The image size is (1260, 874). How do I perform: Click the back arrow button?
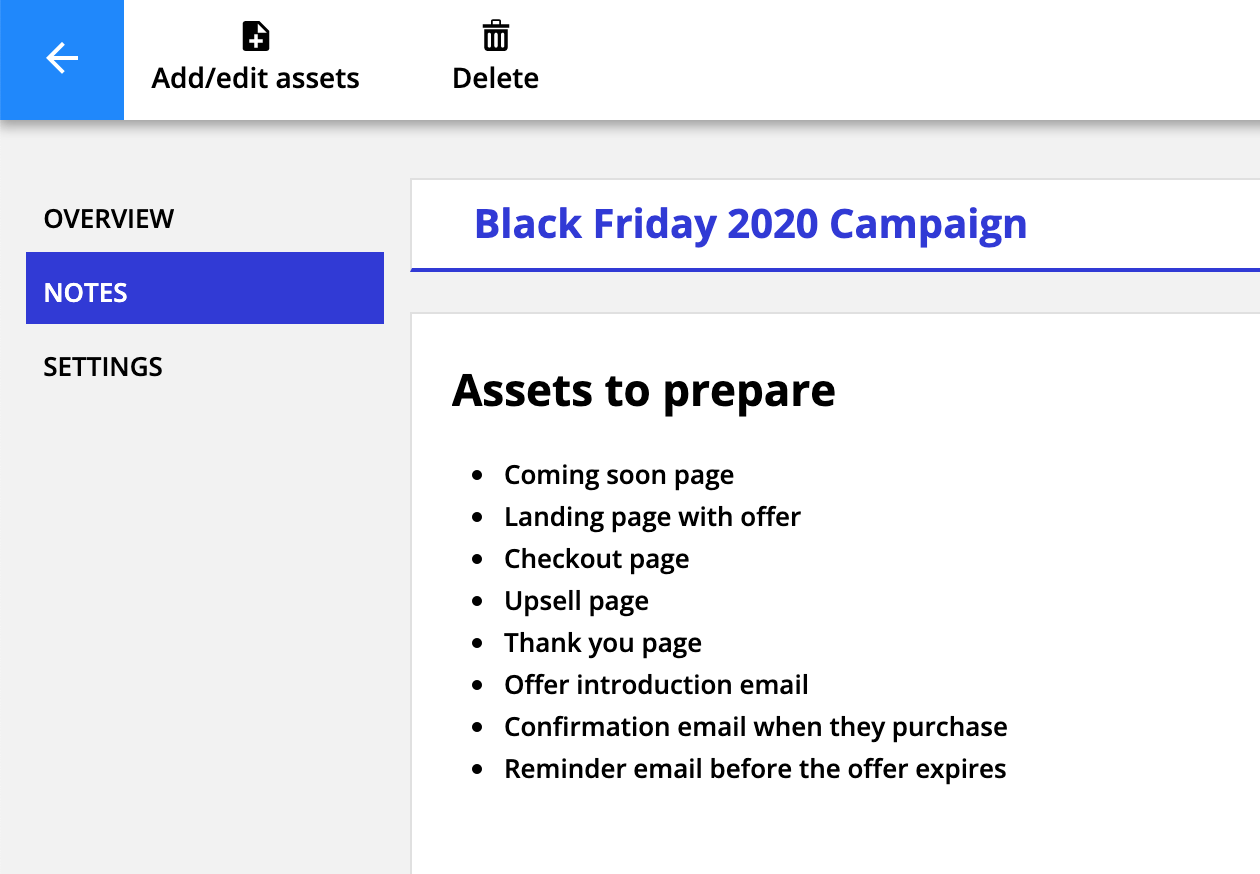pos(62,60)
